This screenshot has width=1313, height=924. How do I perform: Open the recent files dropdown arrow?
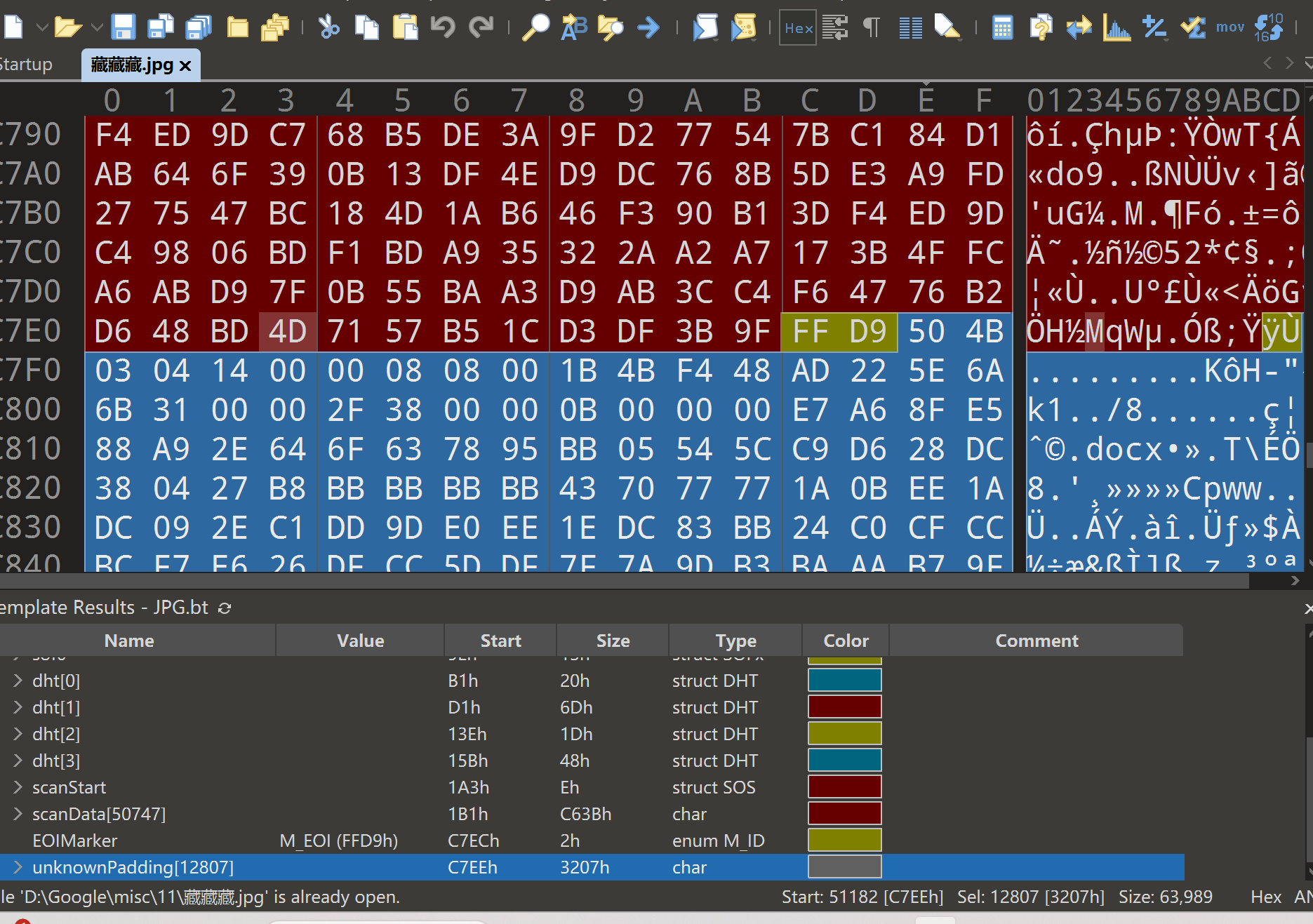pos(97,28)
